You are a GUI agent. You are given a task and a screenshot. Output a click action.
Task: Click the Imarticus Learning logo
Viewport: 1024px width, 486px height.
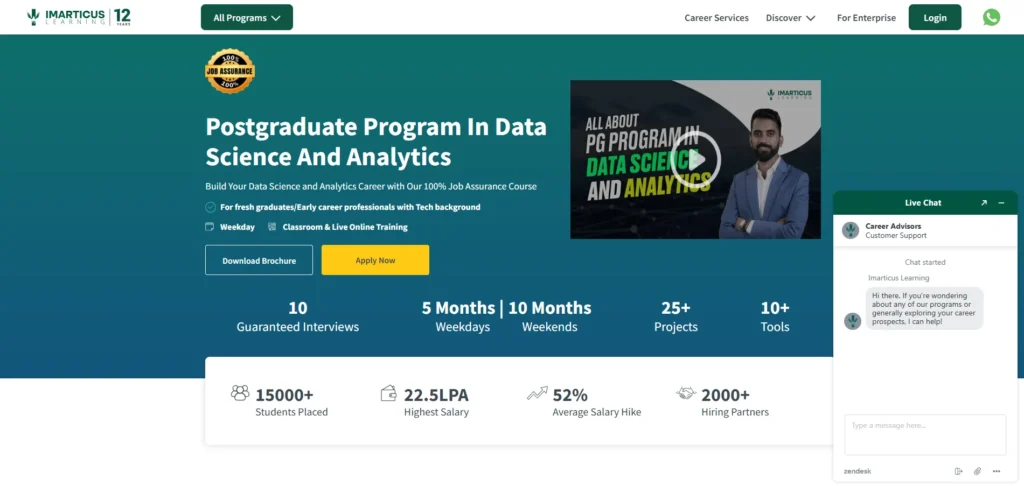tap(79, 17)
